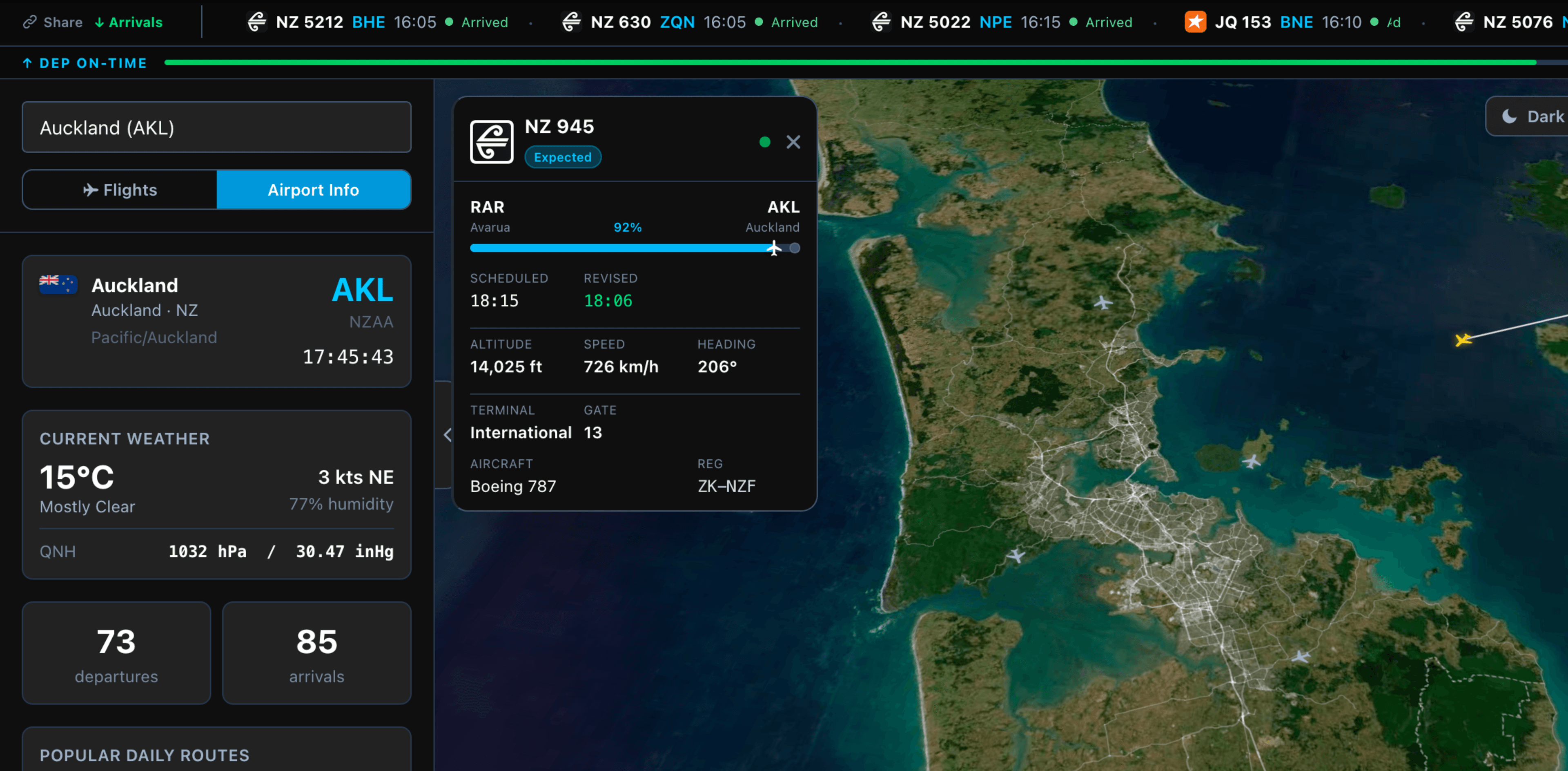
Task: Click the Expected status badge
Action: (562, 157)
